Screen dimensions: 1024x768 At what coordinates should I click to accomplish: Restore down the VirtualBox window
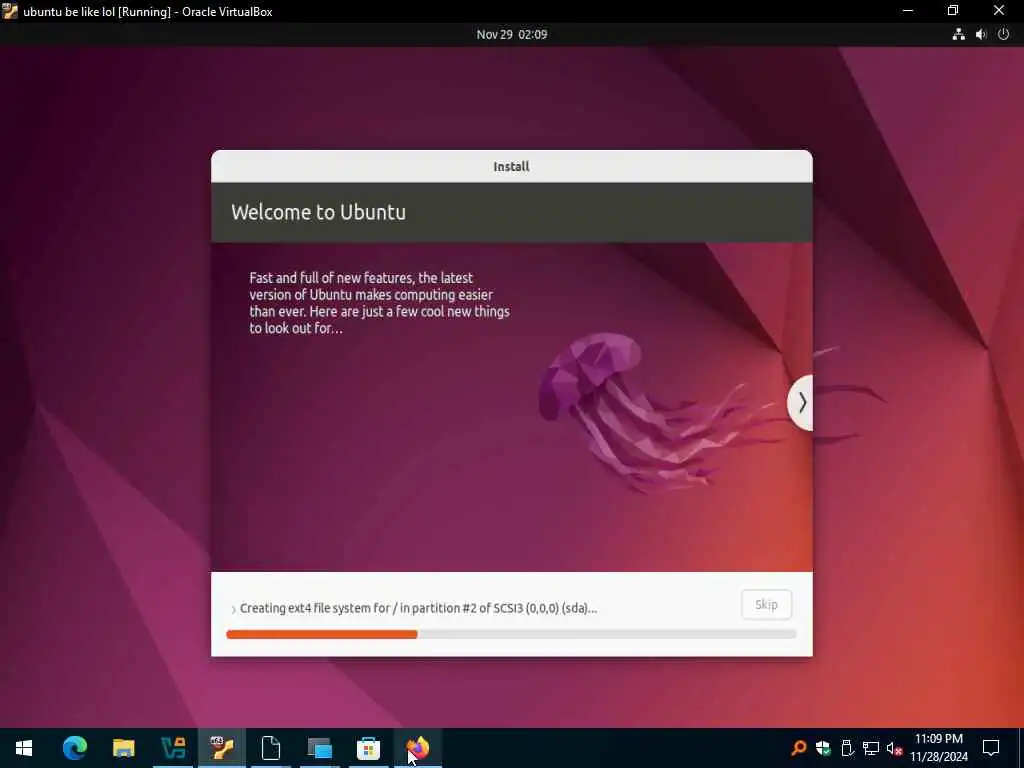(953, 11)
